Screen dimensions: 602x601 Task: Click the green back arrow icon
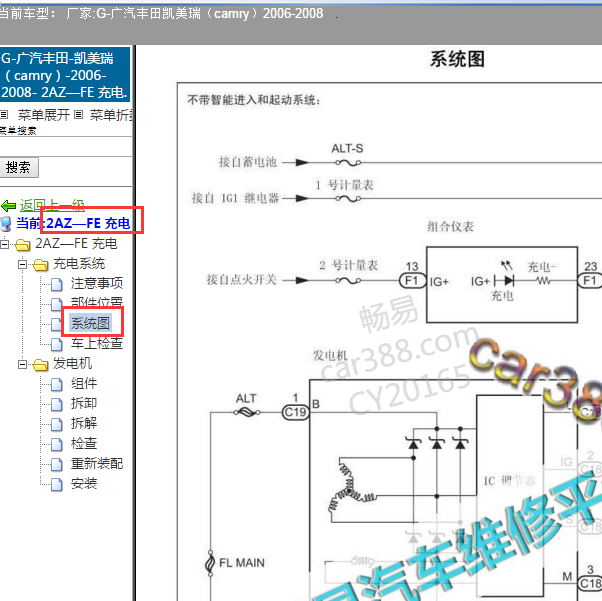pos(8,206)
